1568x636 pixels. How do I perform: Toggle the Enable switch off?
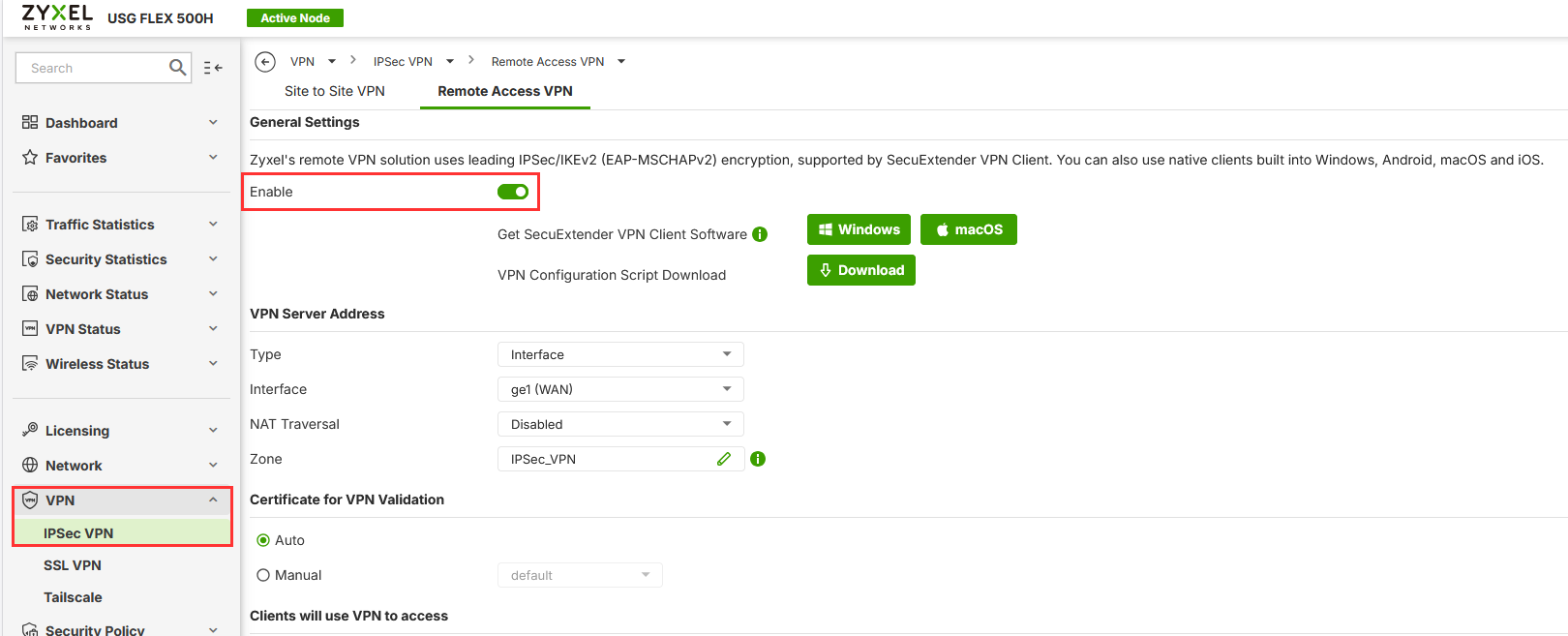[513, 192]
